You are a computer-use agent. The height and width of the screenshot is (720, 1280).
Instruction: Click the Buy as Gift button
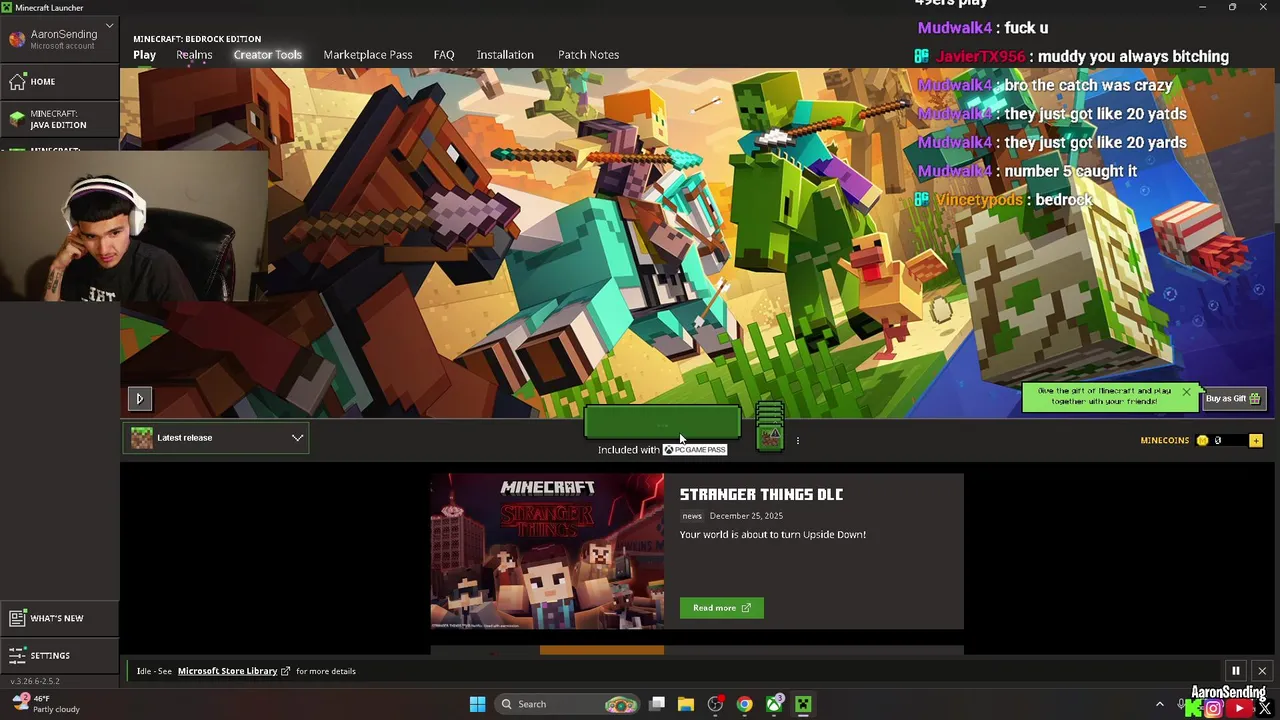(x=1233, y=399)
